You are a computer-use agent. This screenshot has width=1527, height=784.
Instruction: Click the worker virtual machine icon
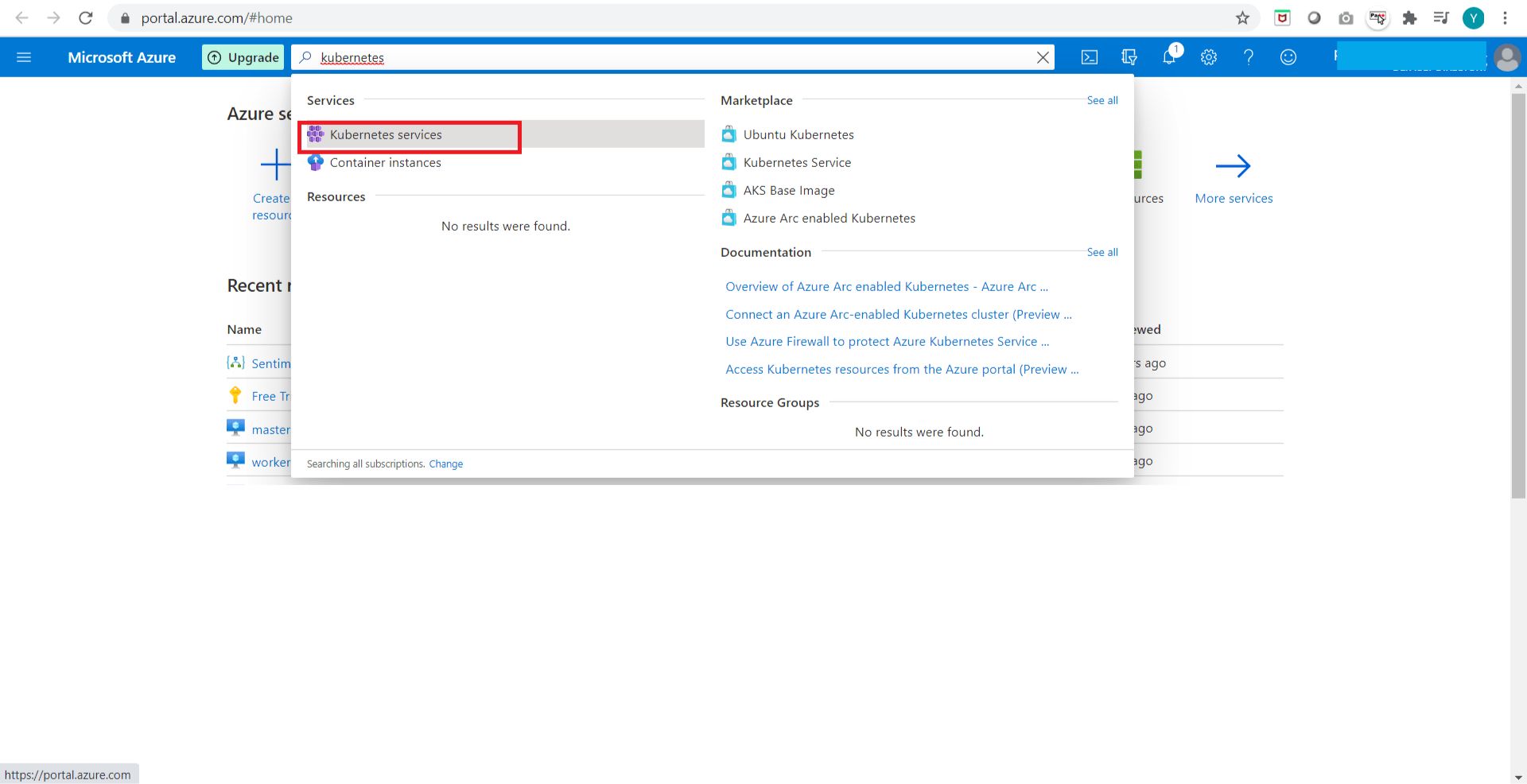pos(235,460)
